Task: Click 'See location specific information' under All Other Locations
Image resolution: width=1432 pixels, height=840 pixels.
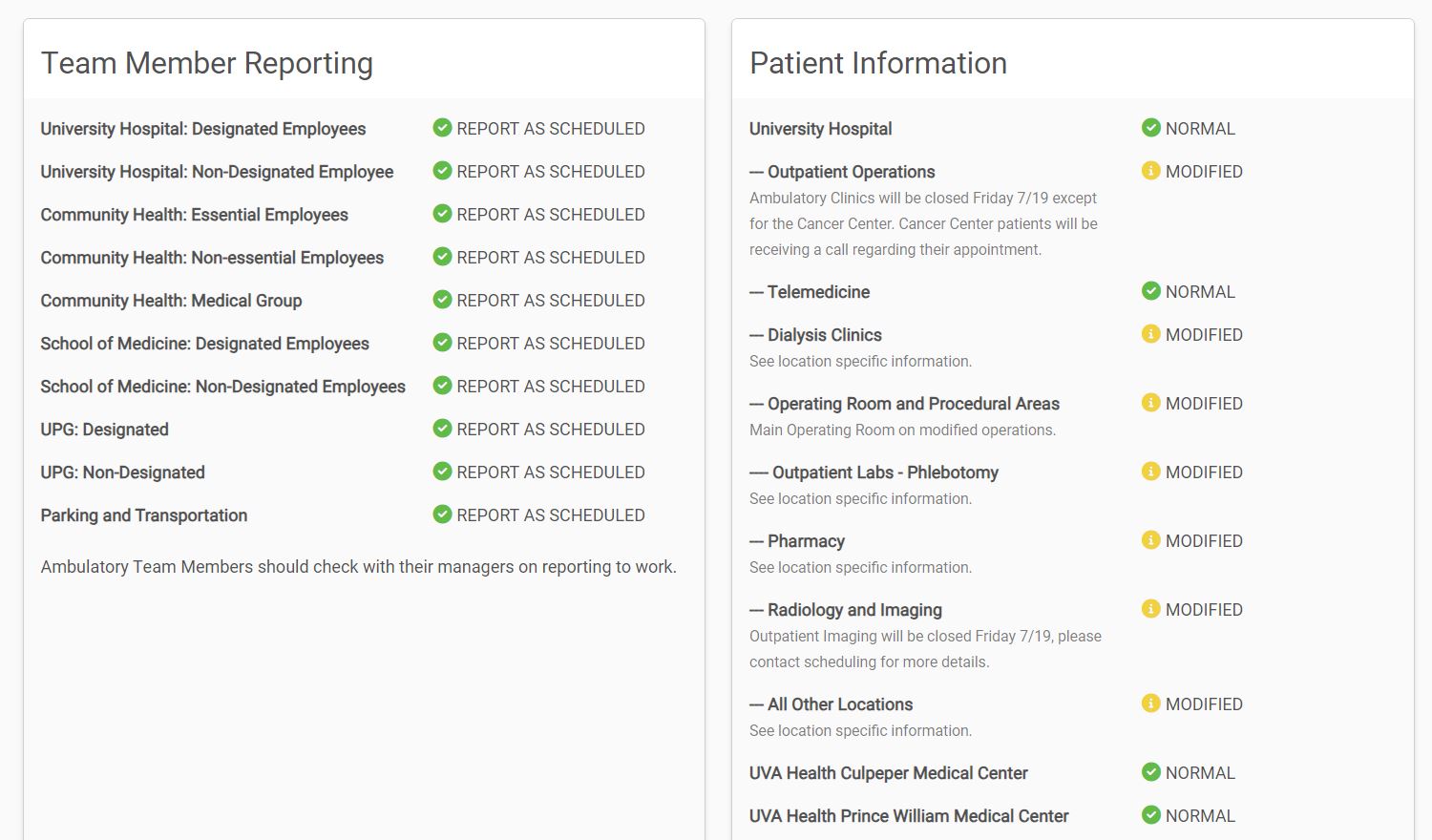Action: pyautogui.click(x=860, y=730)
